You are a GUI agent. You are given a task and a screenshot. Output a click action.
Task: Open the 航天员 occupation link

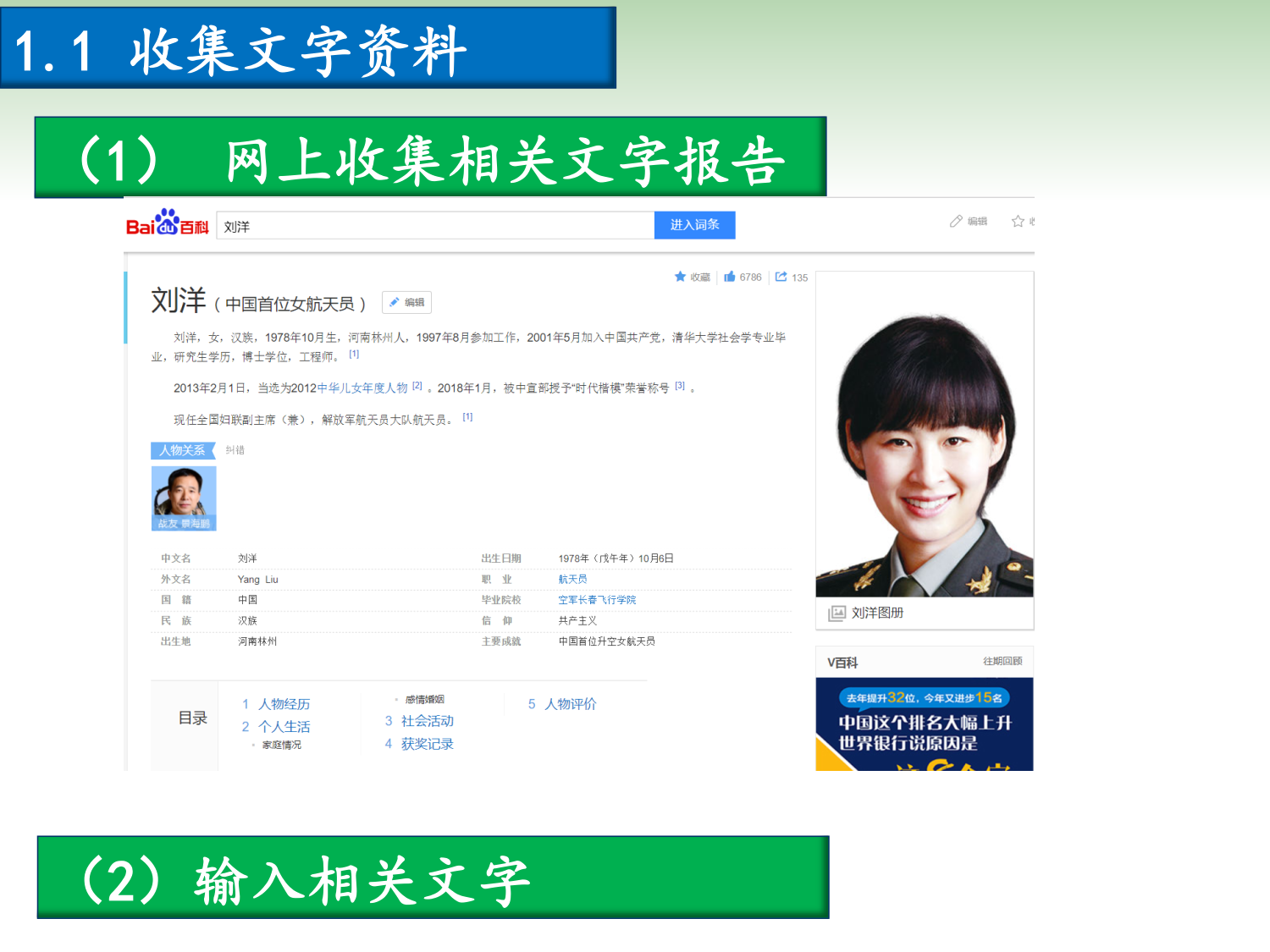coord(572,580)
